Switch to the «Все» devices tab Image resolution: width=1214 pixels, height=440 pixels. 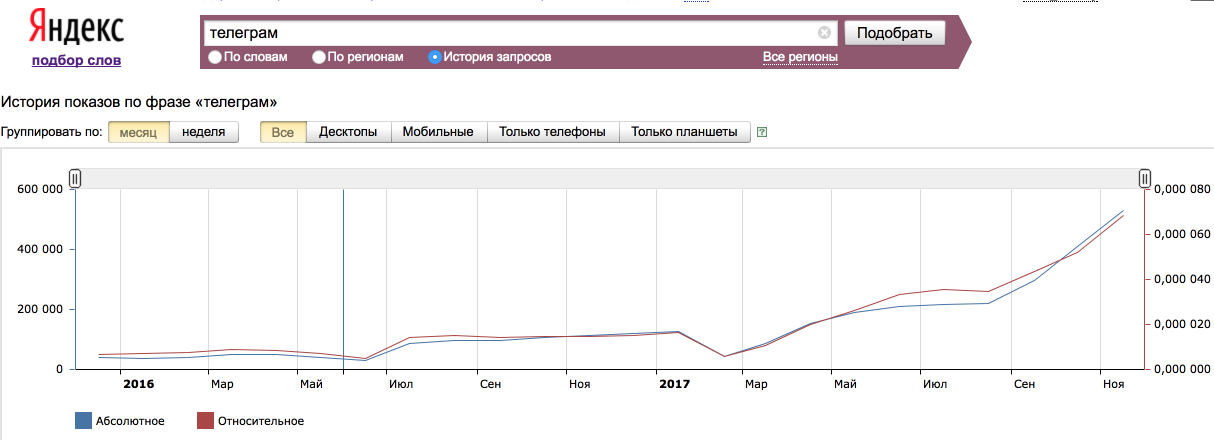point(283,132)
